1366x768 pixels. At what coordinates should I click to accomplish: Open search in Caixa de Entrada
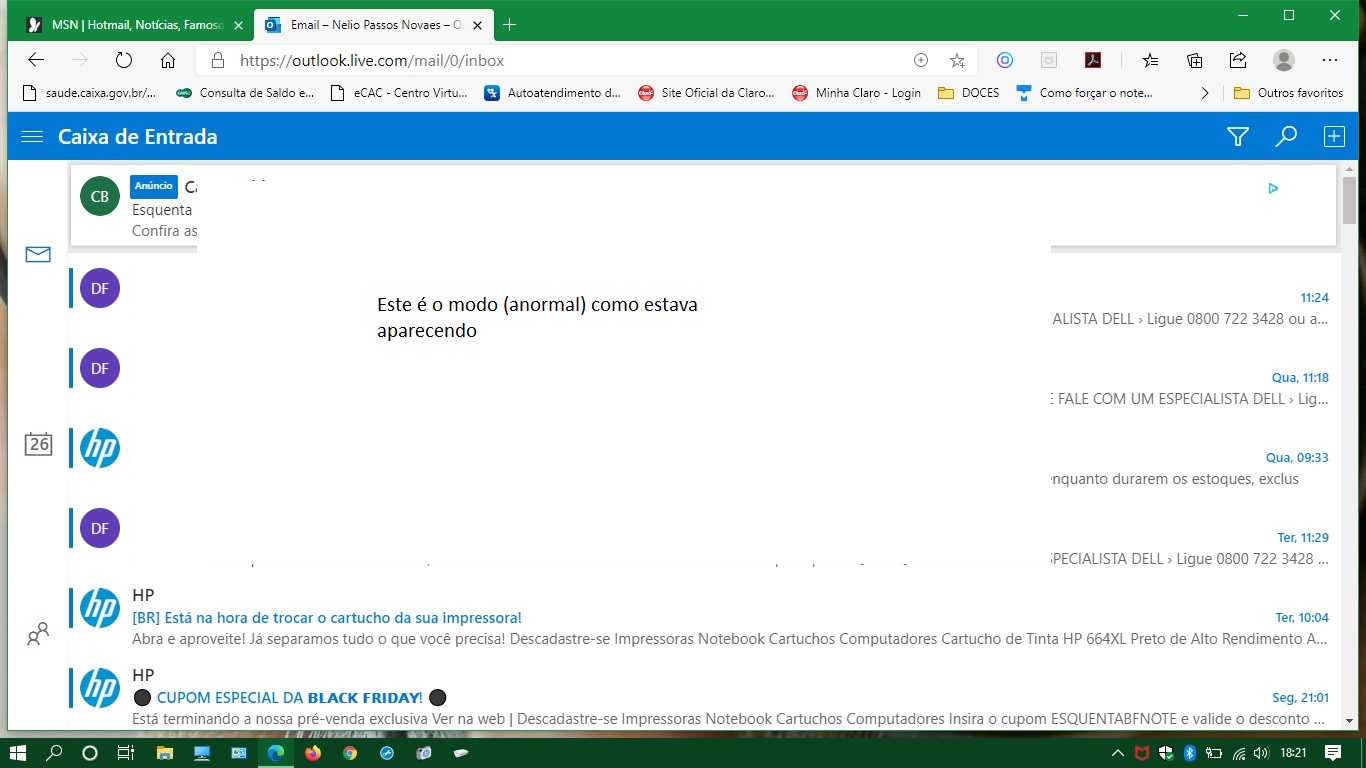(x=1286, y=137)
